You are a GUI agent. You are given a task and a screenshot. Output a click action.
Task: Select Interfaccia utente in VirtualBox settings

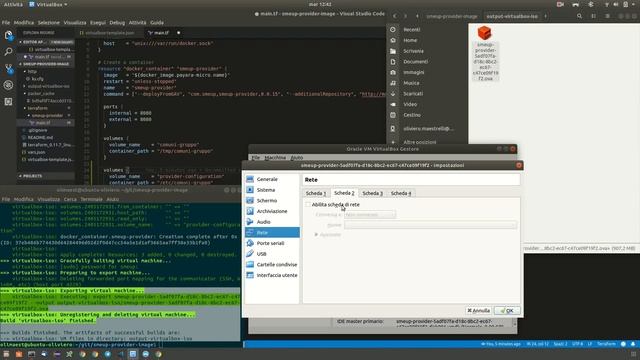click(x=272, y=275)
